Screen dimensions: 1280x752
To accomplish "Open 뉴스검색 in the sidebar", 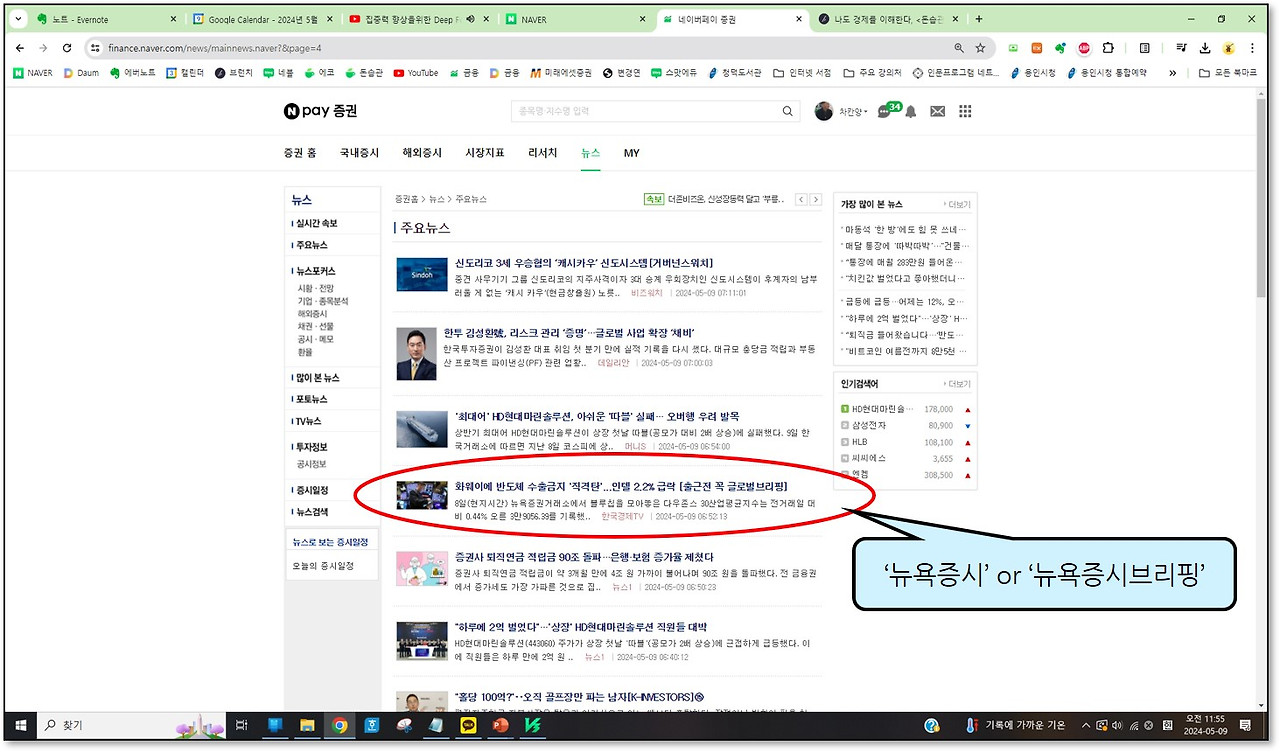I will [311, 512].
